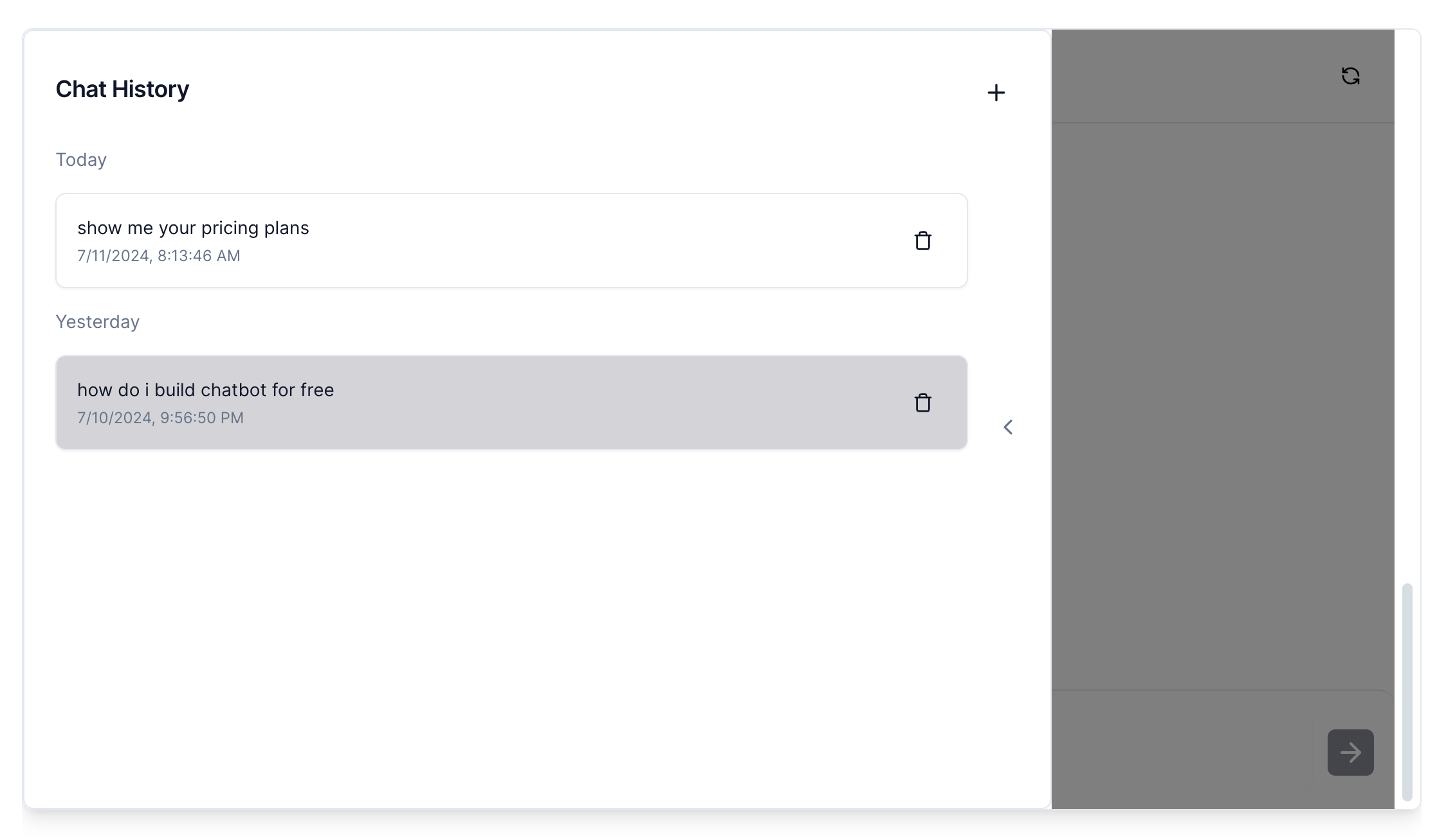Click the "Chat History" heading

click(122, 89)
